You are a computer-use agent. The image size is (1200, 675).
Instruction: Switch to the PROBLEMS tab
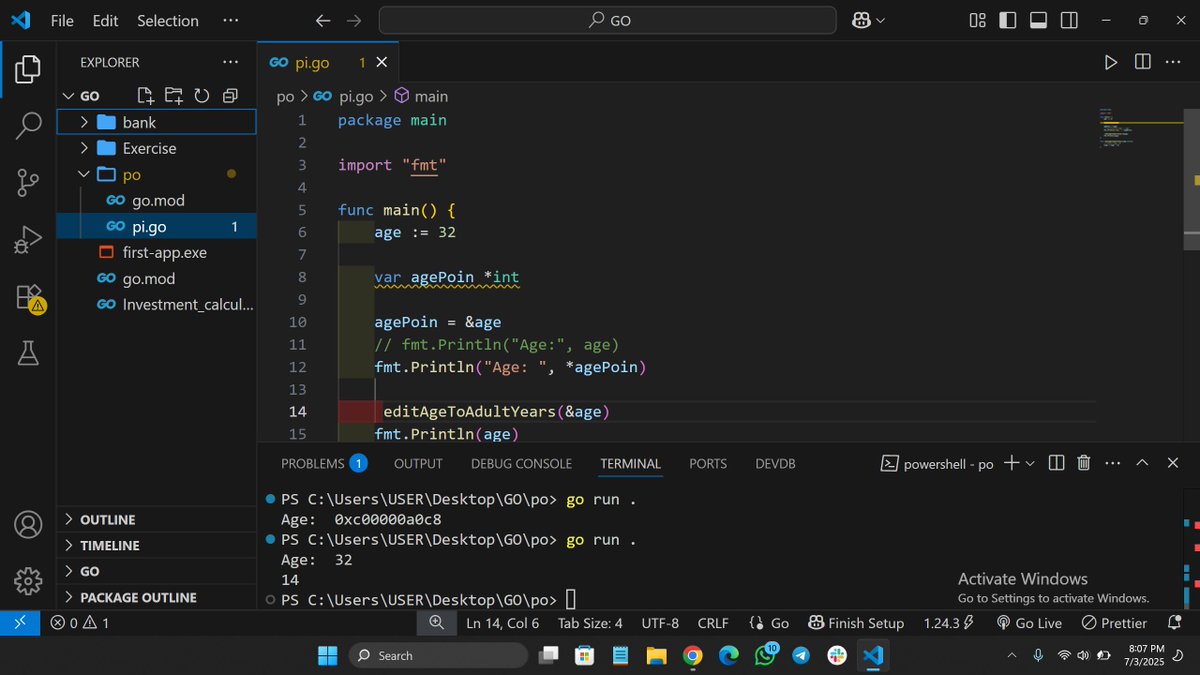click(x=314, y=463)
